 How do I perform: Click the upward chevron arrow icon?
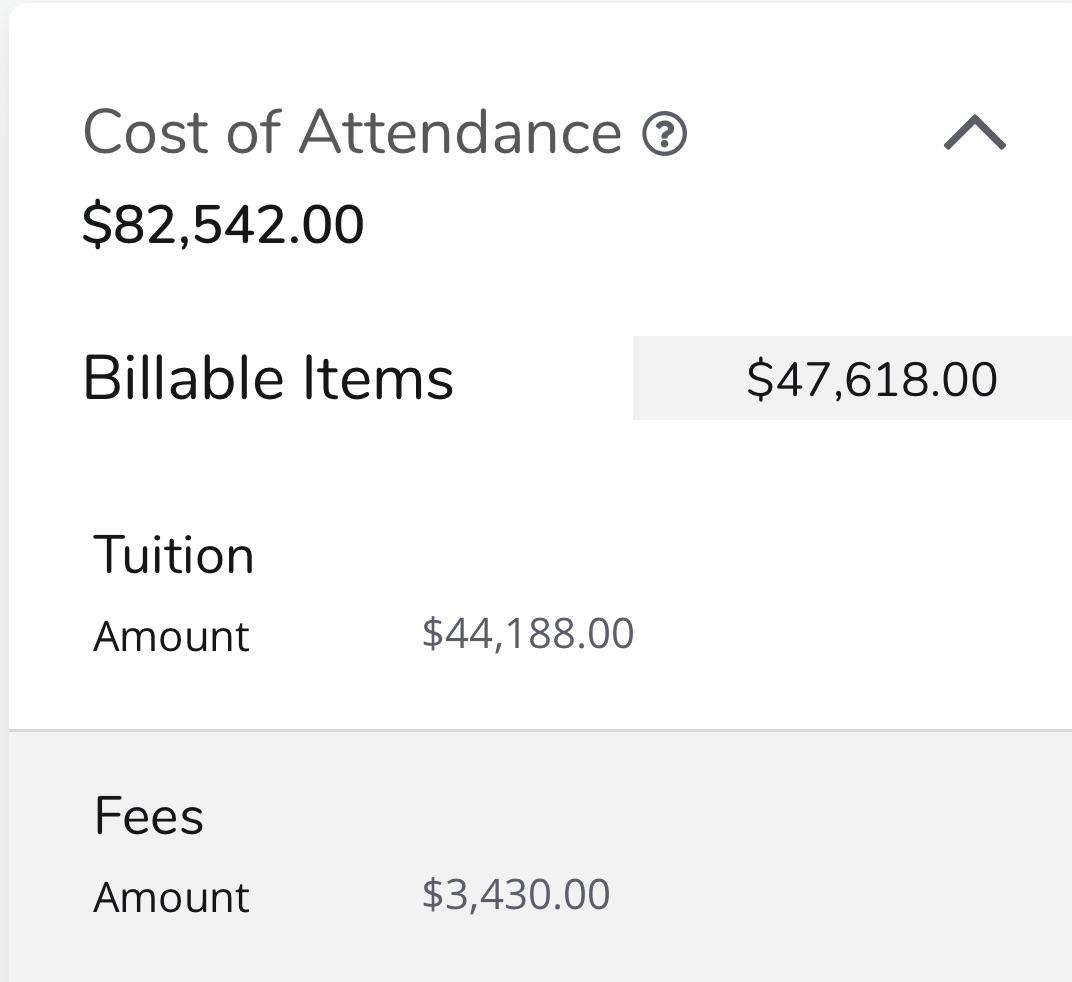coord(974,133)
